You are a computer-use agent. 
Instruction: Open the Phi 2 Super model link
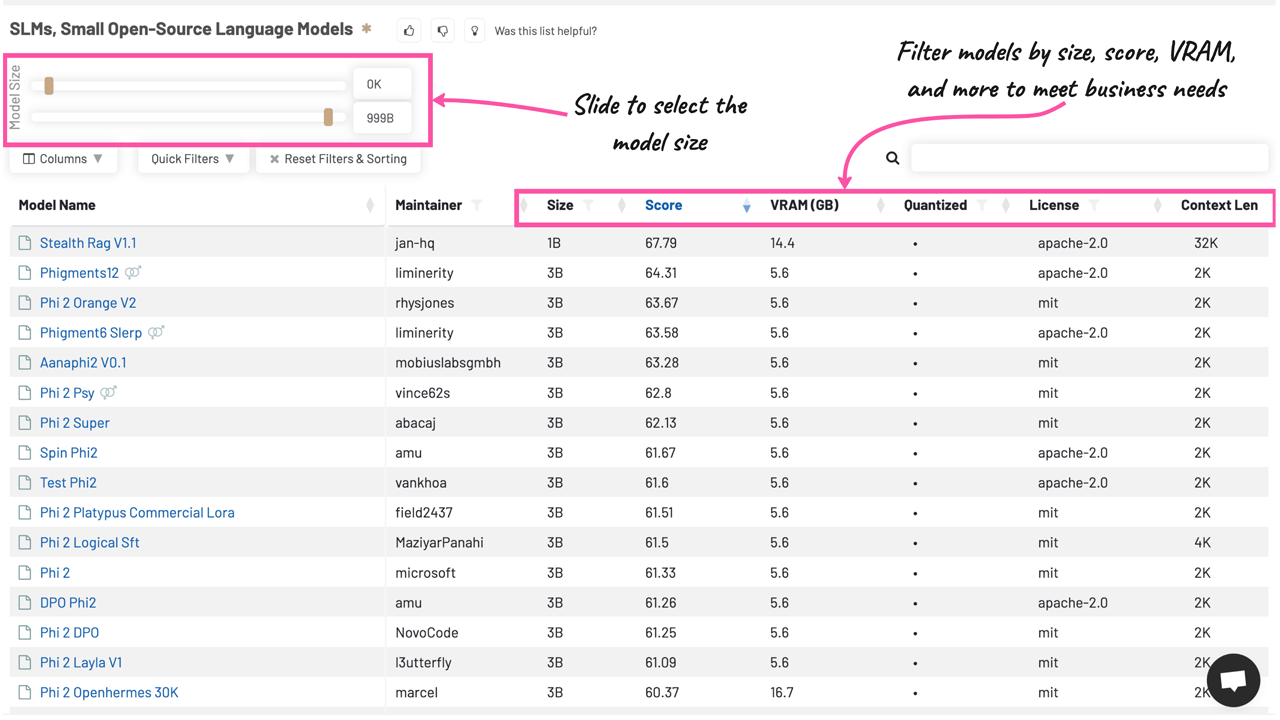click(x=74, y=422)
